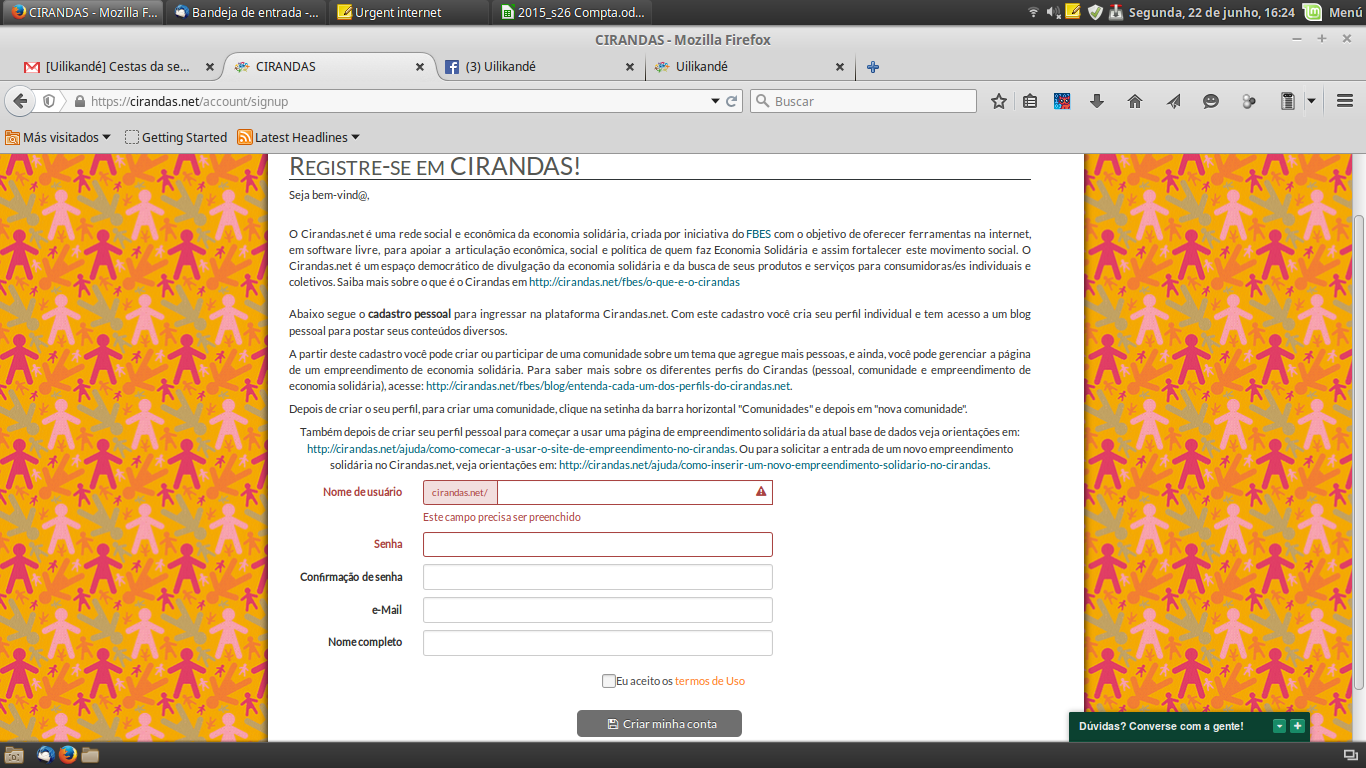
Task: Open the o-que-e-o-cirandas link
Action: tap(634, 282)
